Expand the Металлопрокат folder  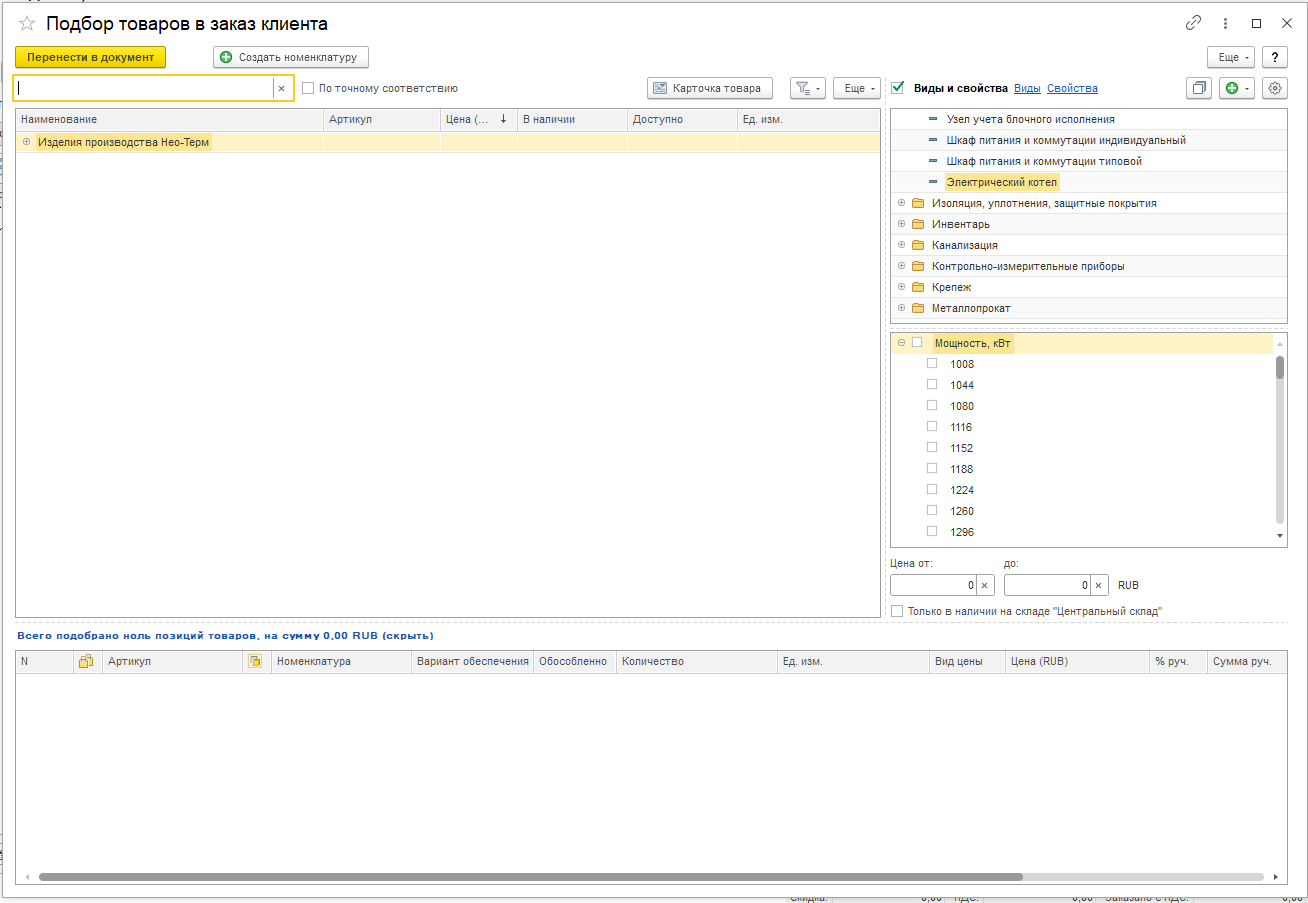[x=901, y=308]
